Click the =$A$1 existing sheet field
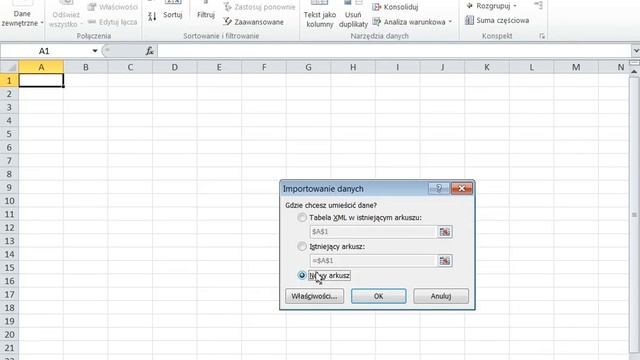The height and width of the screenshot is (360, 640). 373,260
